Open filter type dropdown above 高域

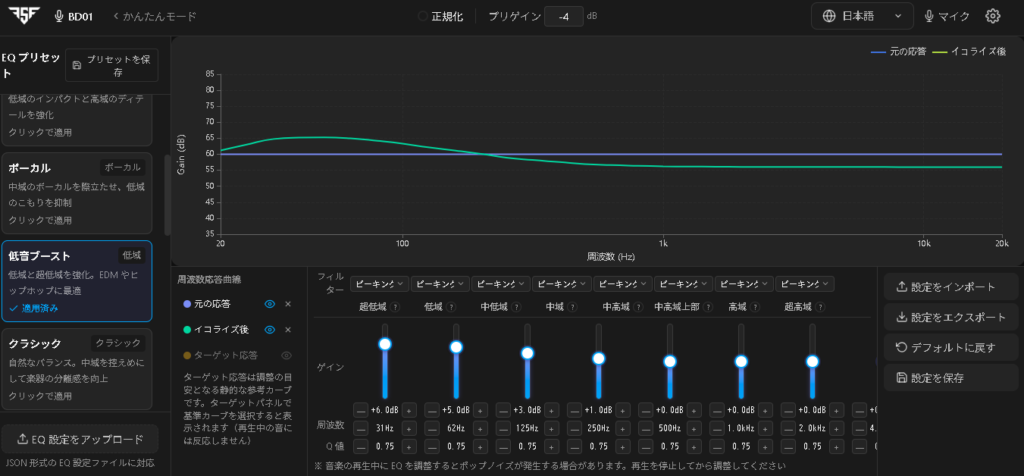(x=744, y=284)
